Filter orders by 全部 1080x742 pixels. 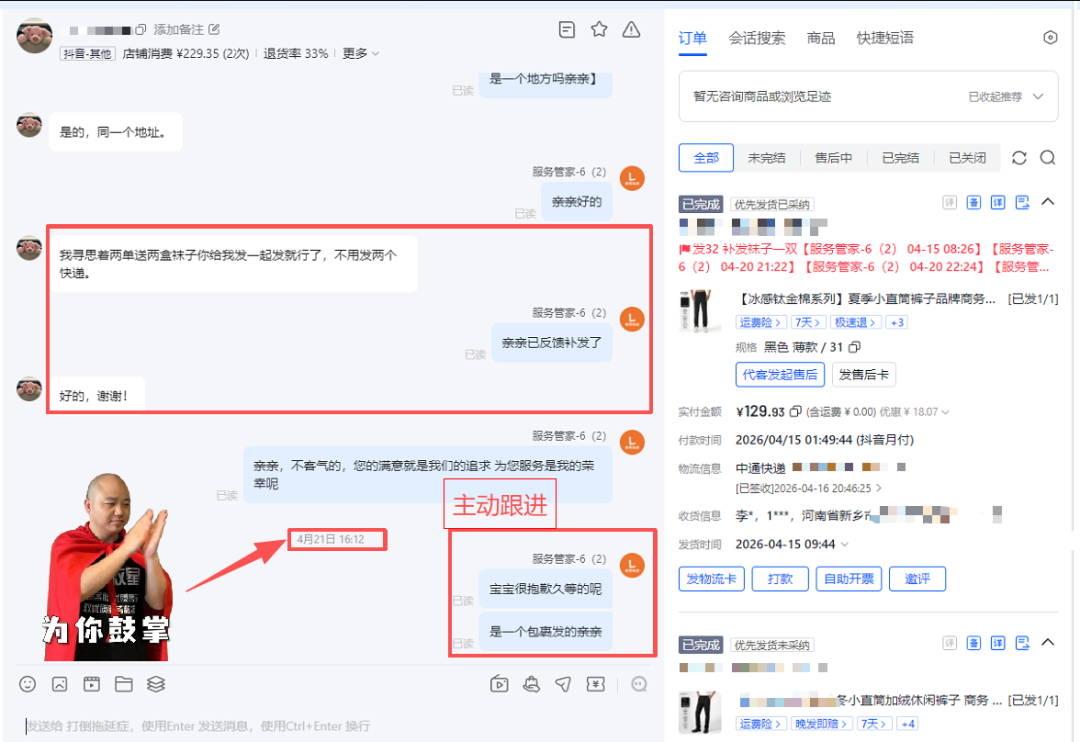(706, 158)
